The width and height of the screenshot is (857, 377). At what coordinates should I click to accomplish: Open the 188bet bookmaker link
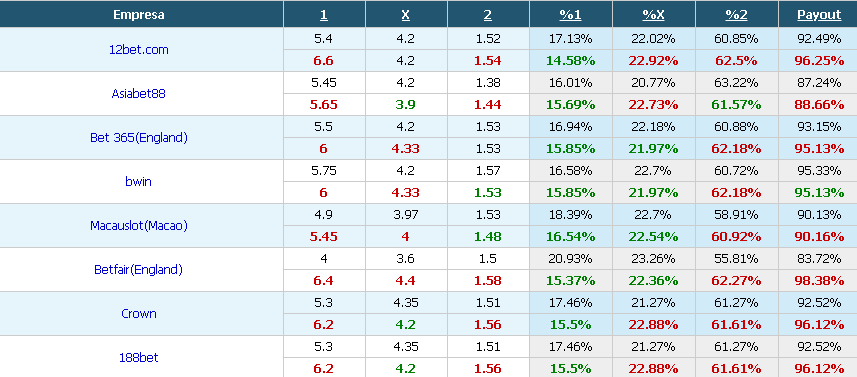coord(138,358)
